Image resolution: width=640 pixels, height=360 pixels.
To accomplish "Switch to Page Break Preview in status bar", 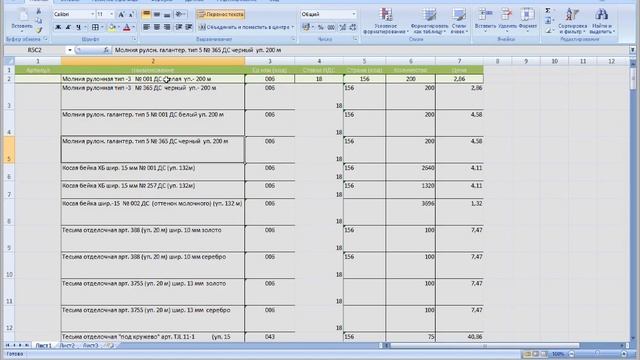I will click(x=544, y=354).
